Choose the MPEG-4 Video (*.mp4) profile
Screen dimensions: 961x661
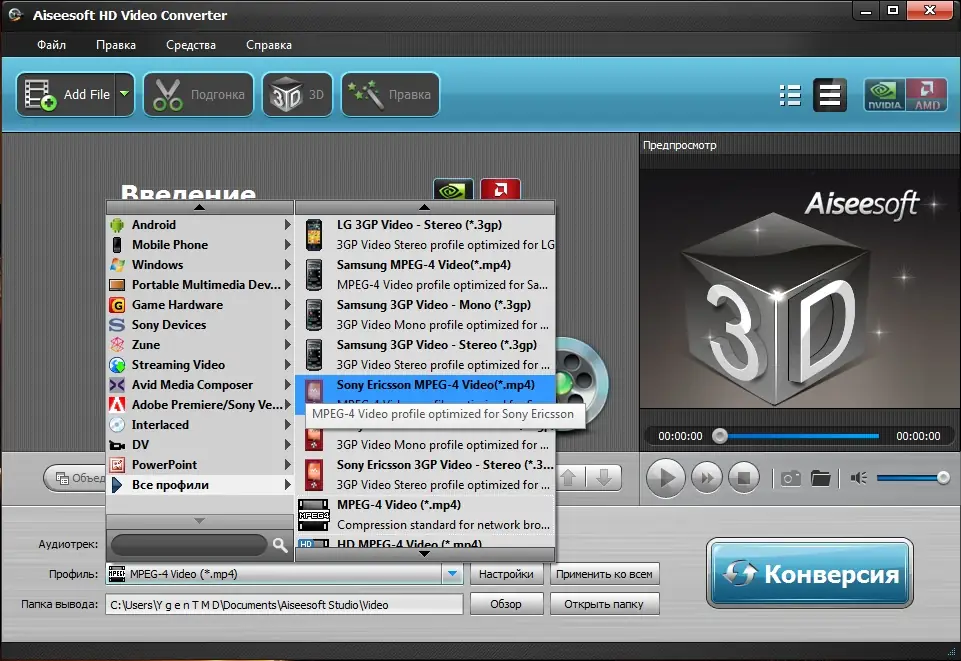click(425, 515)
